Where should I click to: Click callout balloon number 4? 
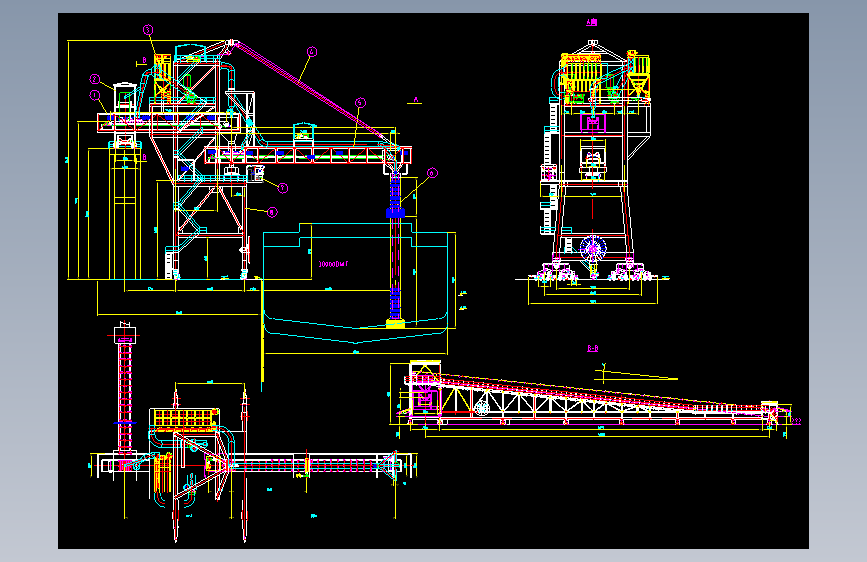coord(312,52)
